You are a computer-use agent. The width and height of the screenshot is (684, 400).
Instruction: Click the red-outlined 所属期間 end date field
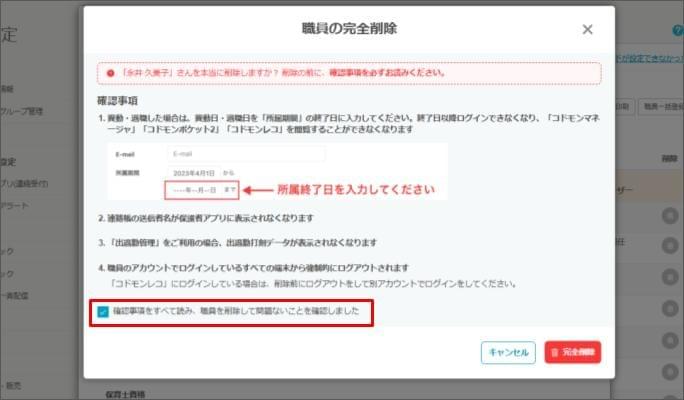(203, 189)
